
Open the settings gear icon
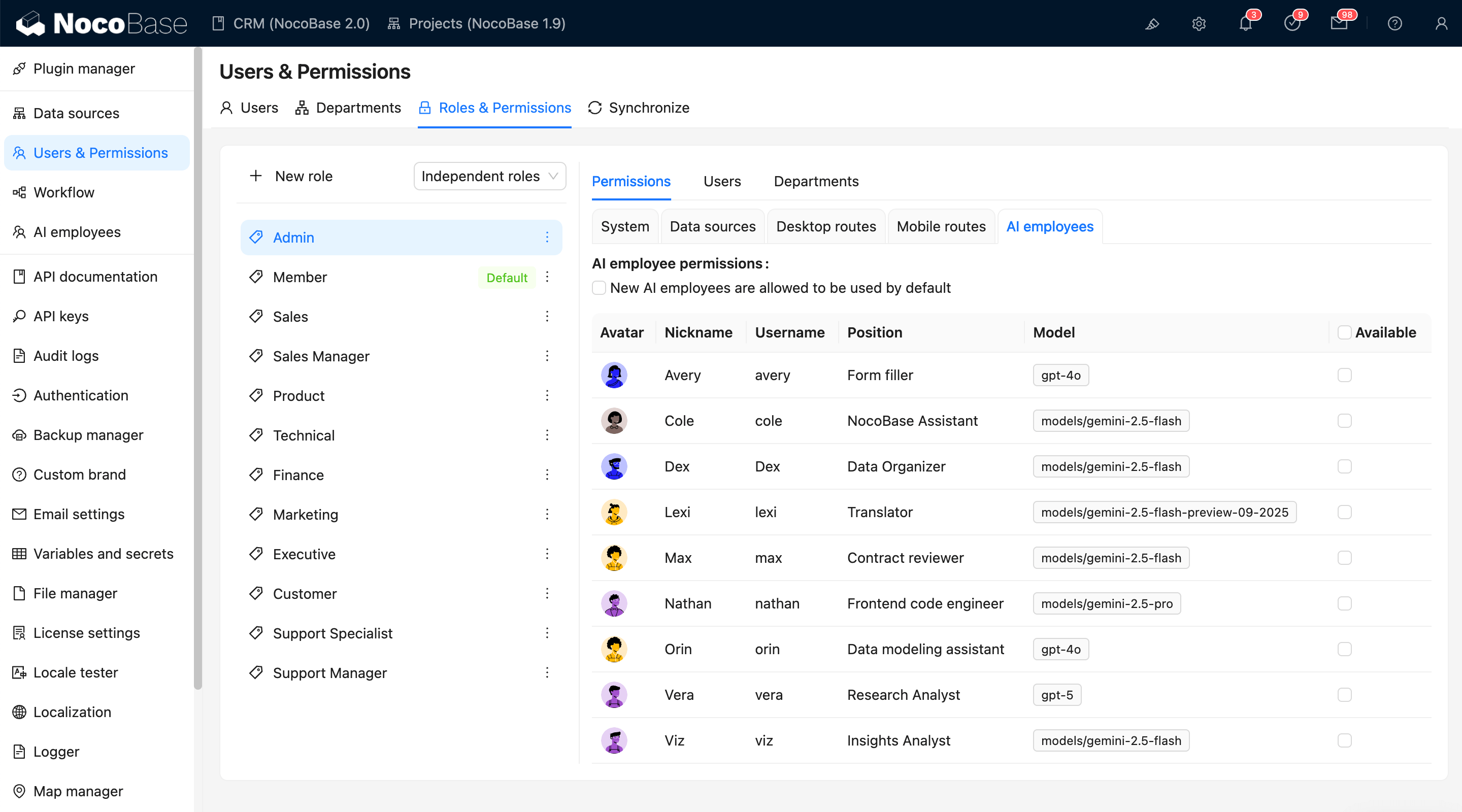coord(1198,23)
